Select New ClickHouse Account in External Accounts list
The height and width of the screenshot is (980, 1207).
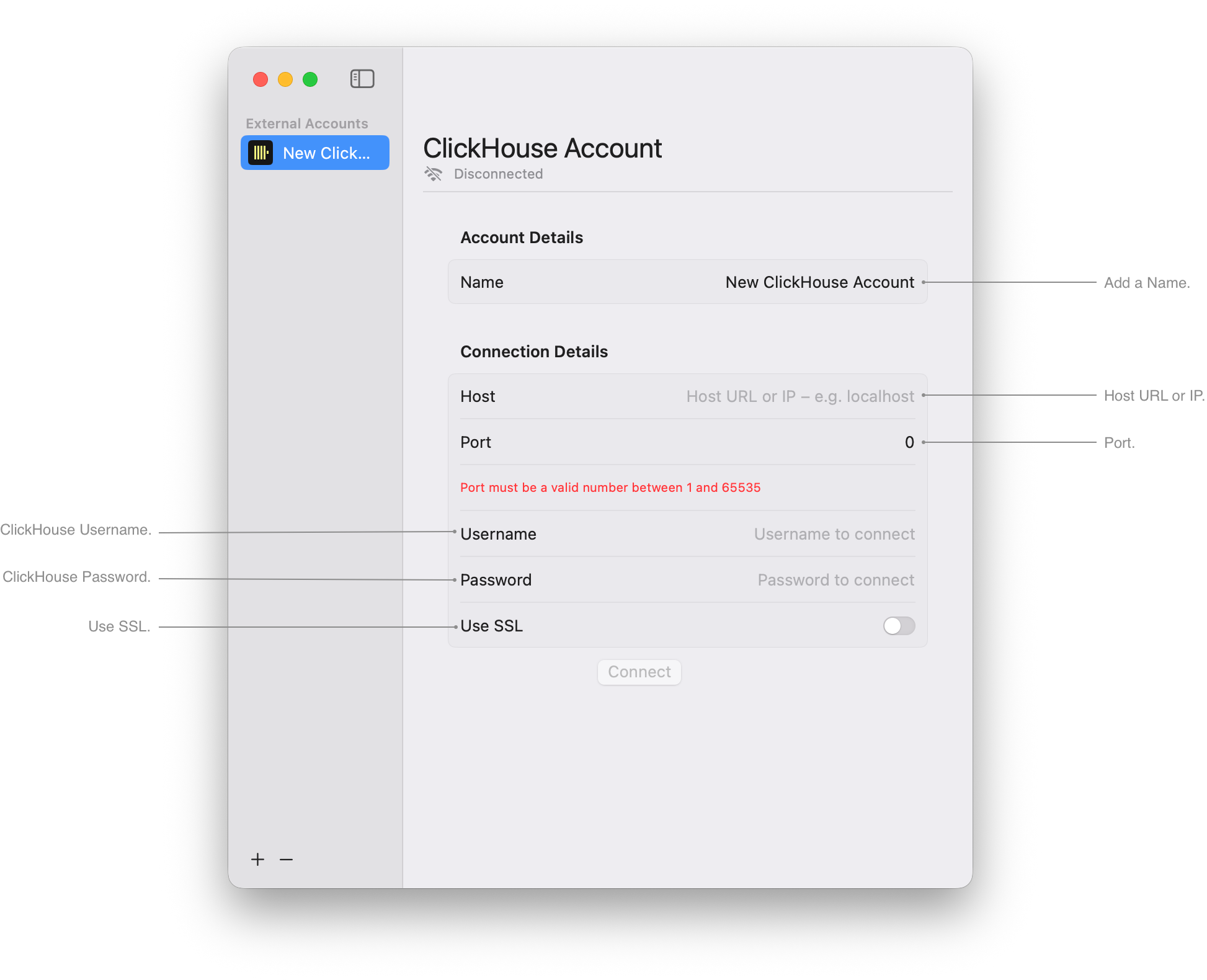coord(315,153)
